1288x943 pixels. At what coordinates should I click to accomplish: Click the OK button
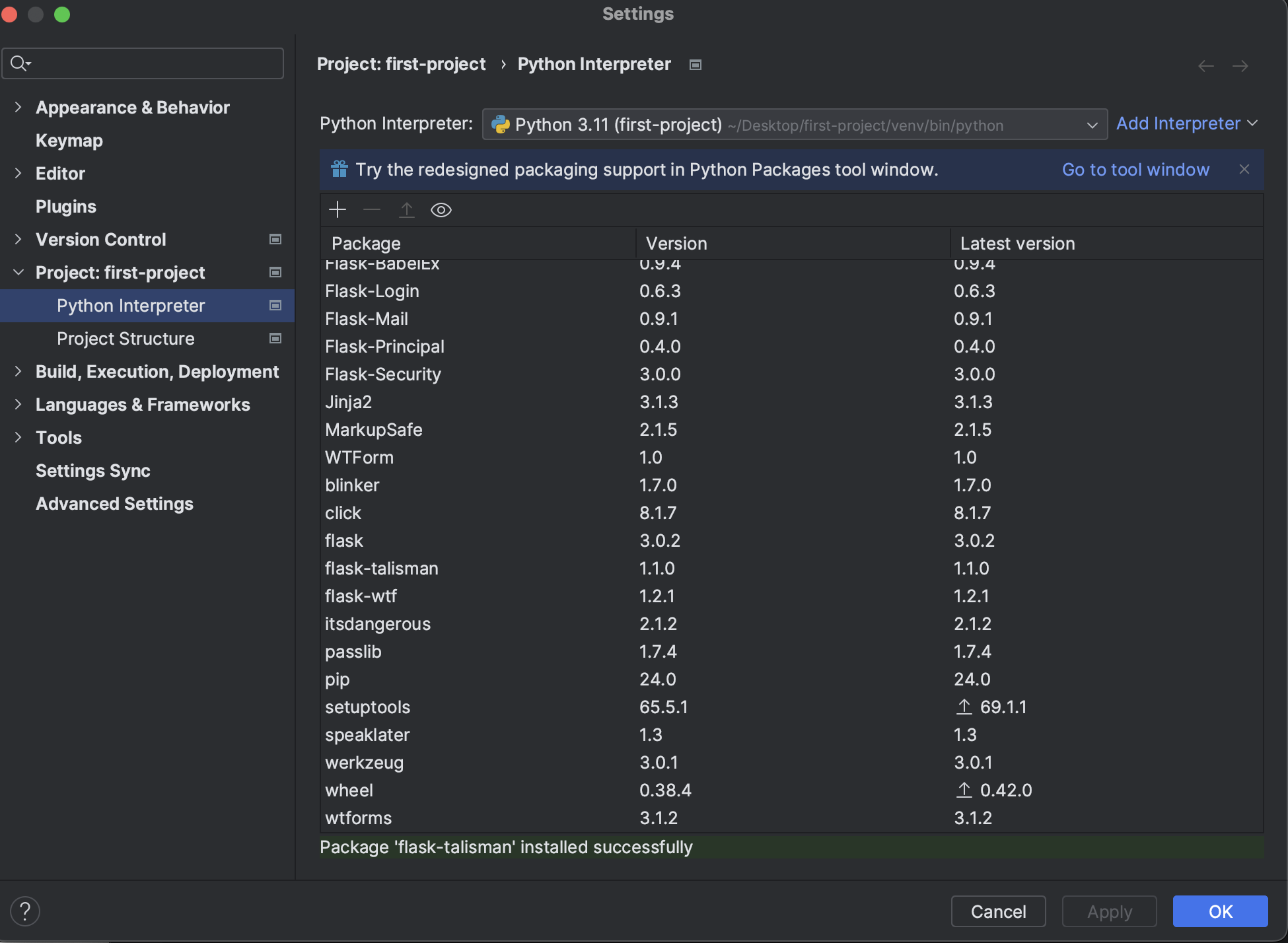coord(1221,911)
